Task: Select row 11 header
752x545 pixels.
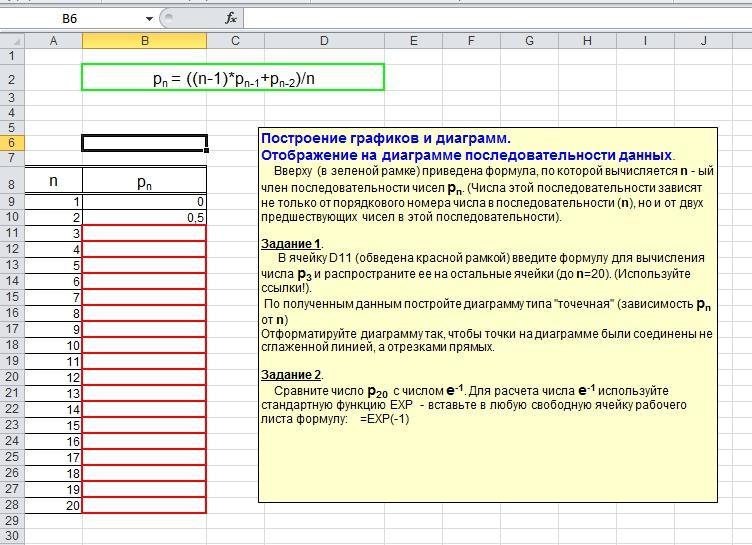Action: click(11, 233)
